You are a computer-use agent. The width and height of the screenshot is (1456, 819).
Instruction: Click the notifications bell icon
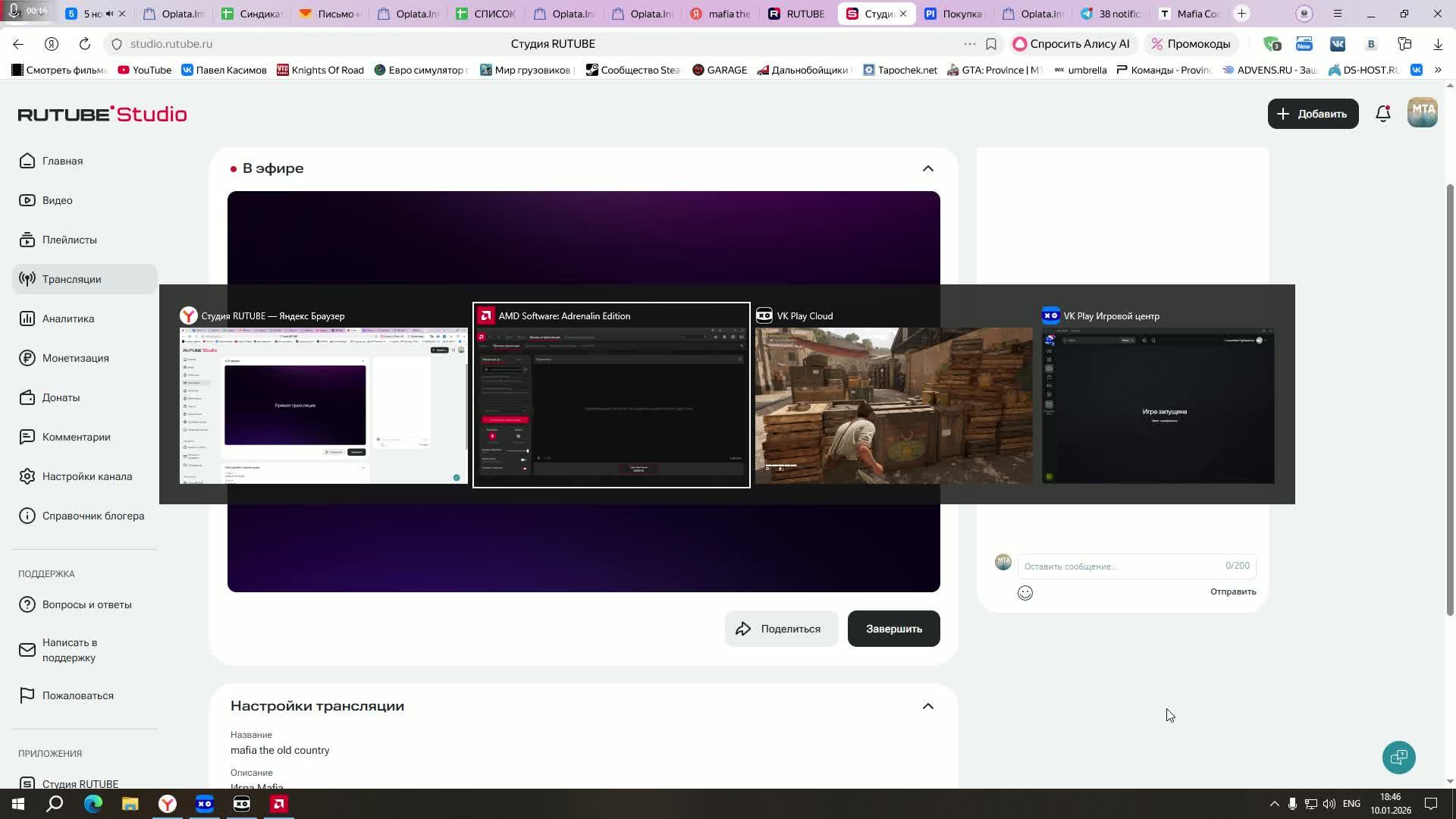click(1383, 114)
